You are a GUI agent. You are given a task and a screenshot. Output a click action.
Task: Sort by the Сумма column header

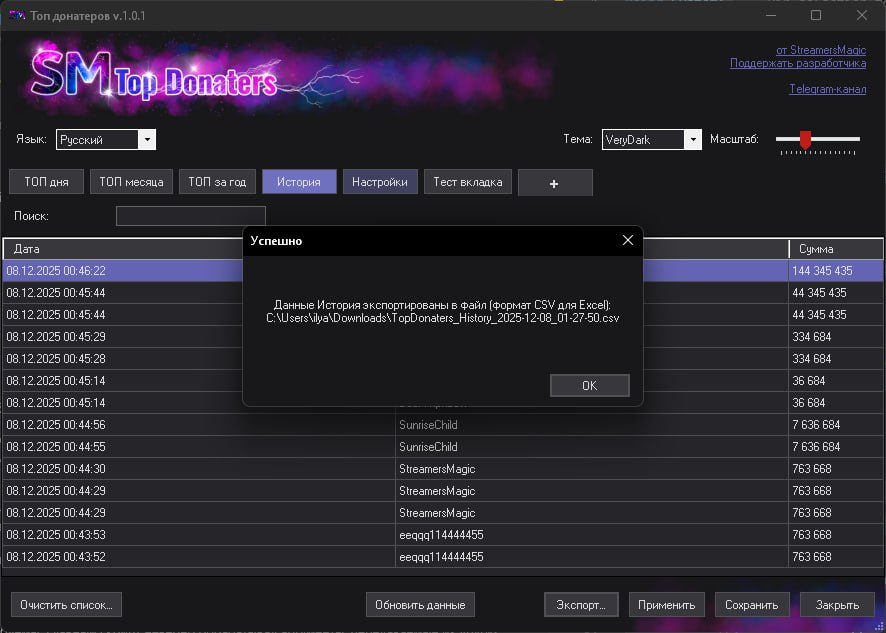[835, 249]
